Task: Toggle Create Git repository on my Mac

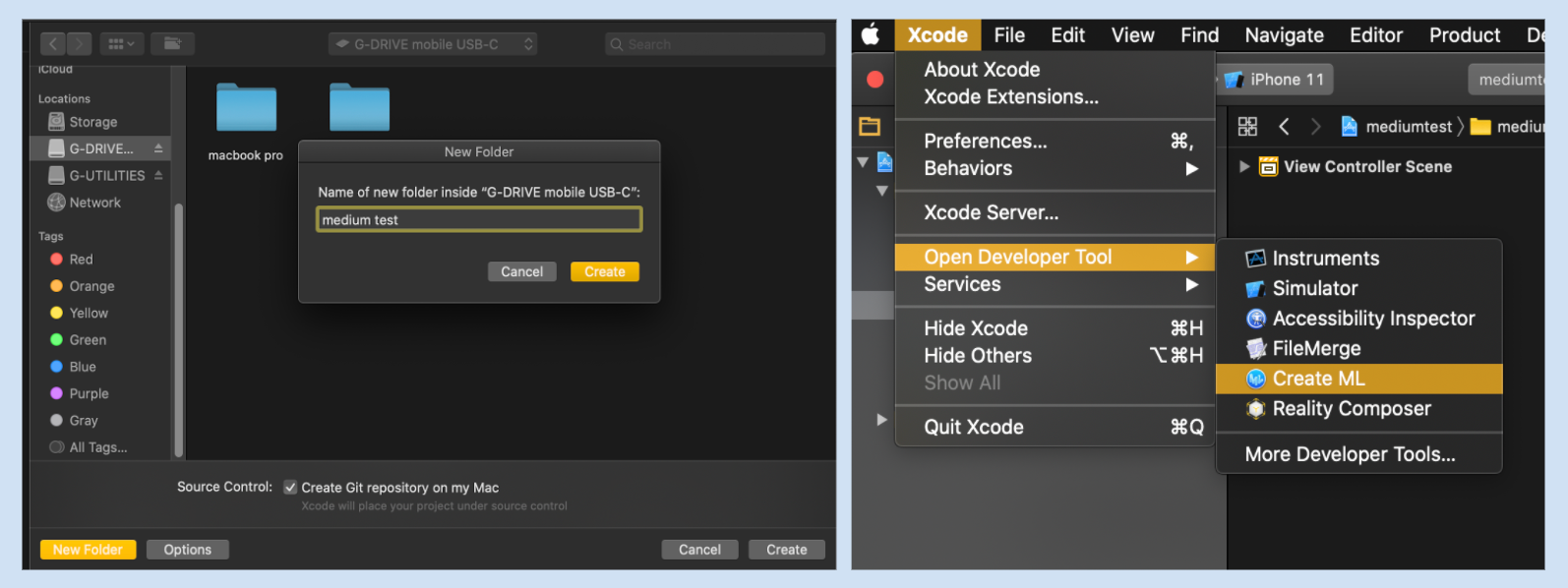Action: [x=290, y=487]
